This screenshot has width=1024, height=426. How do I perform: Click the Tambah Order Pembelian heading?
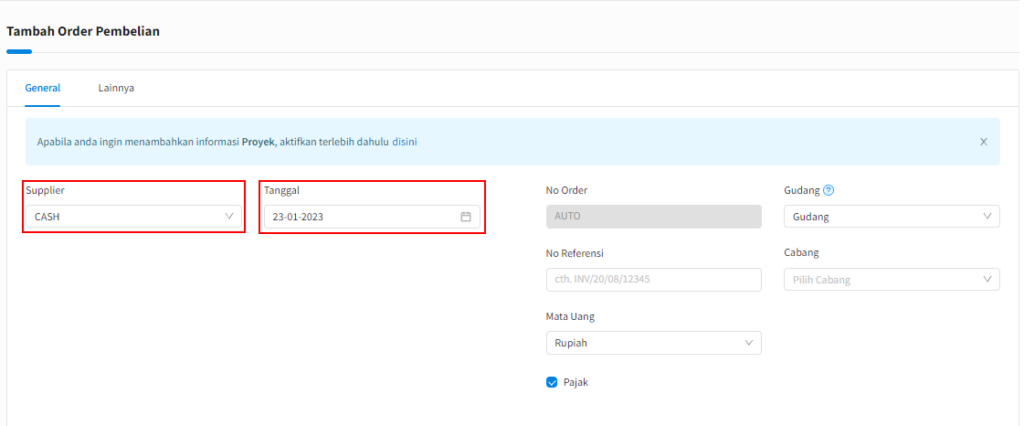(83, 31)
